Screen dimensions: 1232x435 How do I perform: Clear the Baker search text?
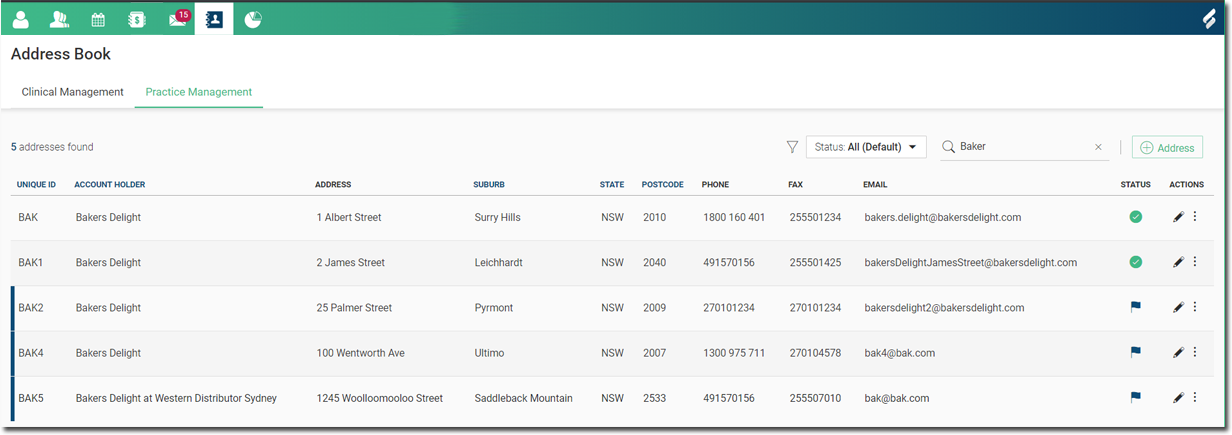(x=1098, y=147)
